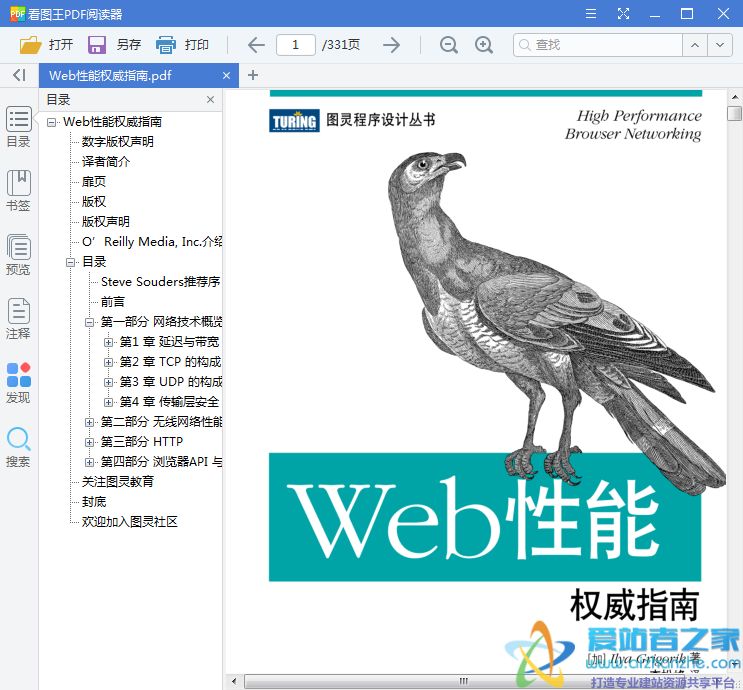The image size is (743, 690).
Task: Collapse the 目录 tree node
Action: [70, 262]
